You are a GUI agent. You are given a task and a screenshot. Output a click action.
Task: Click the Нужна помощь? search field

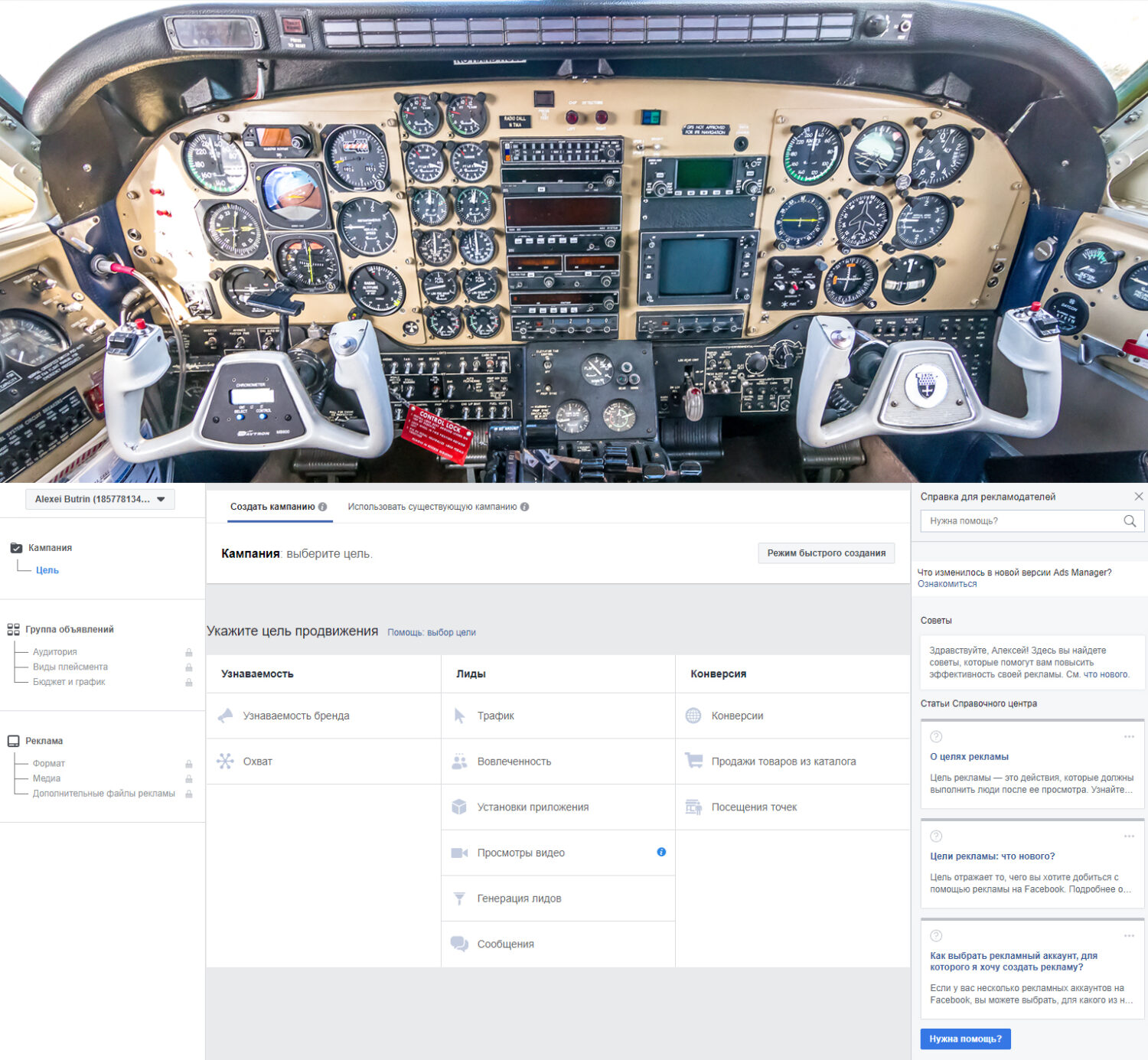pyautogui.click(x=1022, y=521)
